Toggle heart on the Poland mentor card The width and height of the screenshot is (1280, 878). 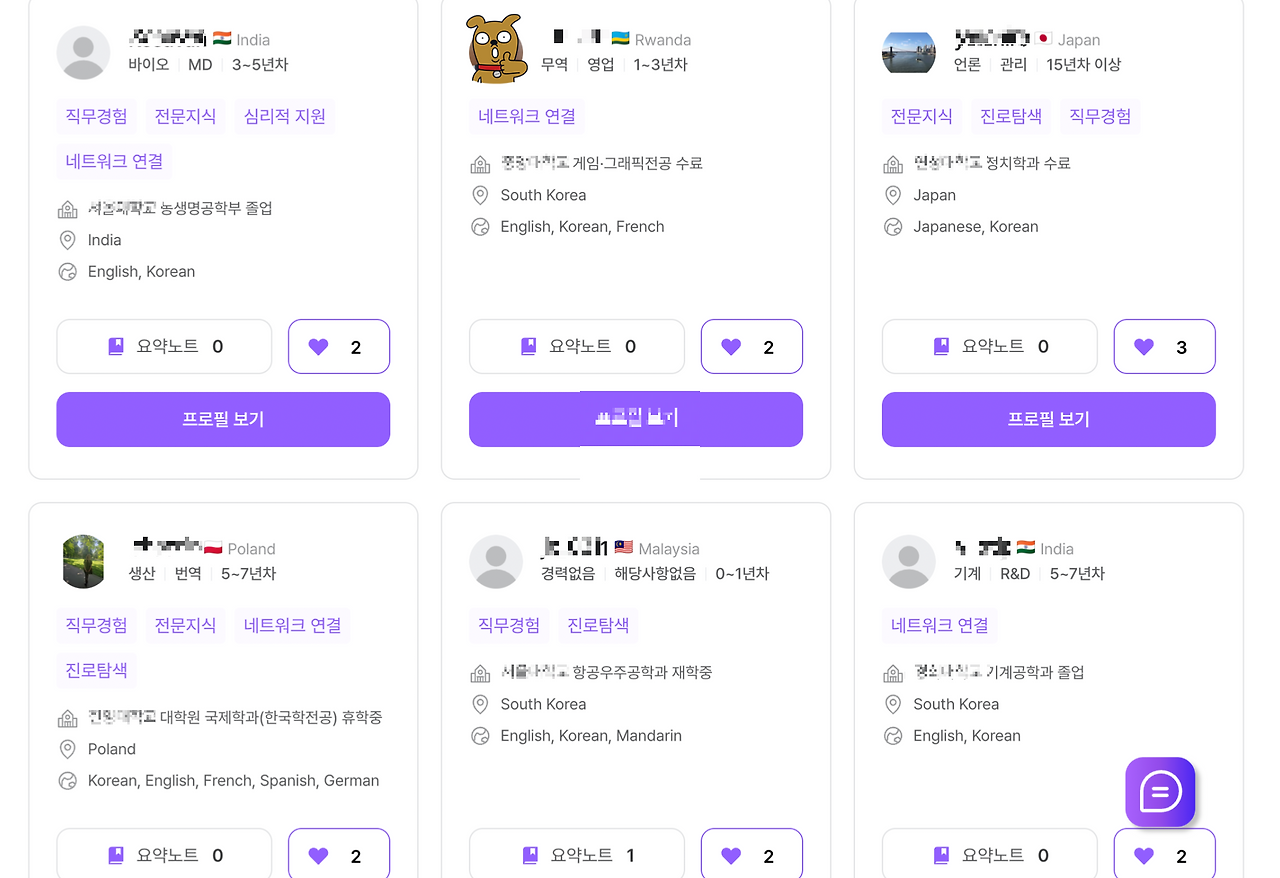(x=339, y=855)
